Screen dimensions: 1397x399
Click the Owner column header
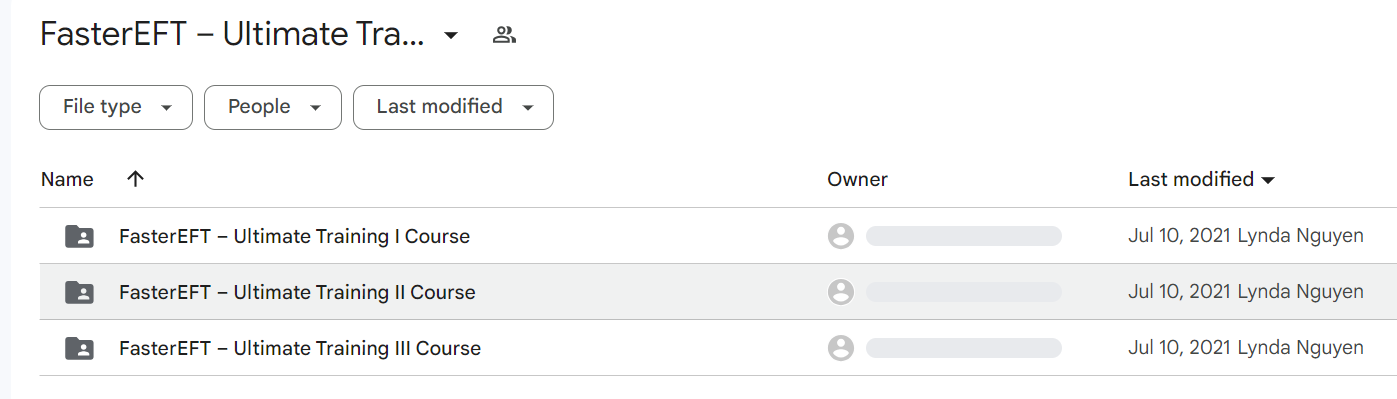[857, 179]
